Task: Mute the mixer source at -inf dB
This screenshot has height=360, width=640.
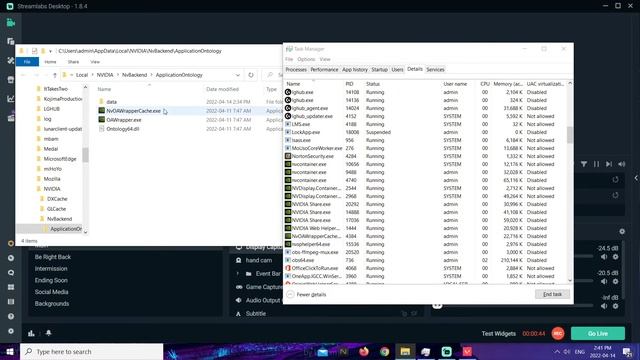Action: 604,306
